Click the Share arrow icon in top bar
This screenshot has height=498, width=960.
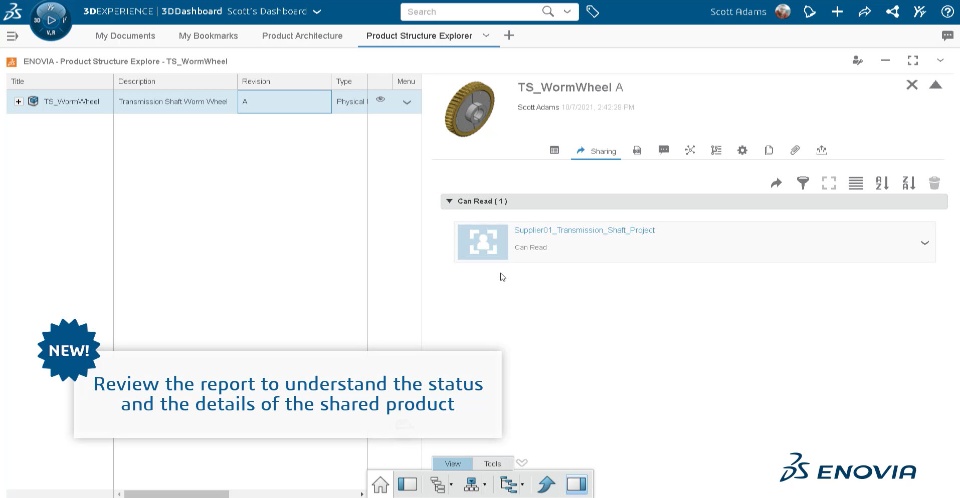864,11
